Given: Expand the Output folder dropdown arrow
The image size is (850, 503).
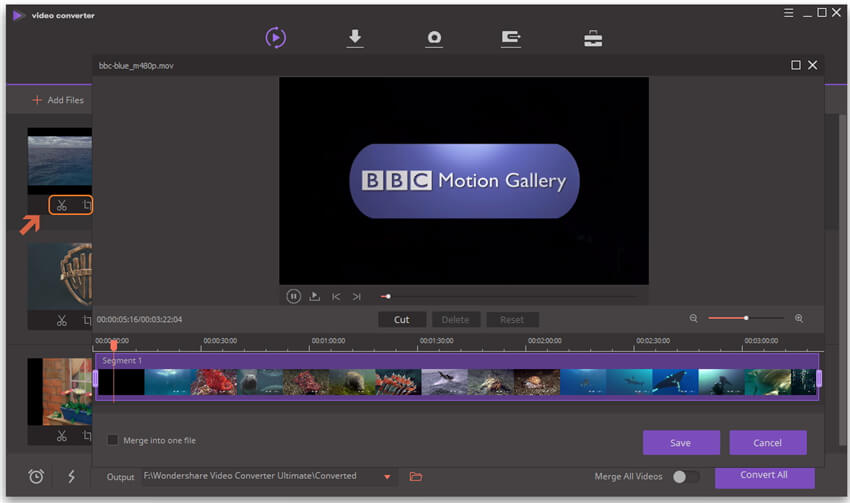Looking at the screenshot, I should click(387, 477).
